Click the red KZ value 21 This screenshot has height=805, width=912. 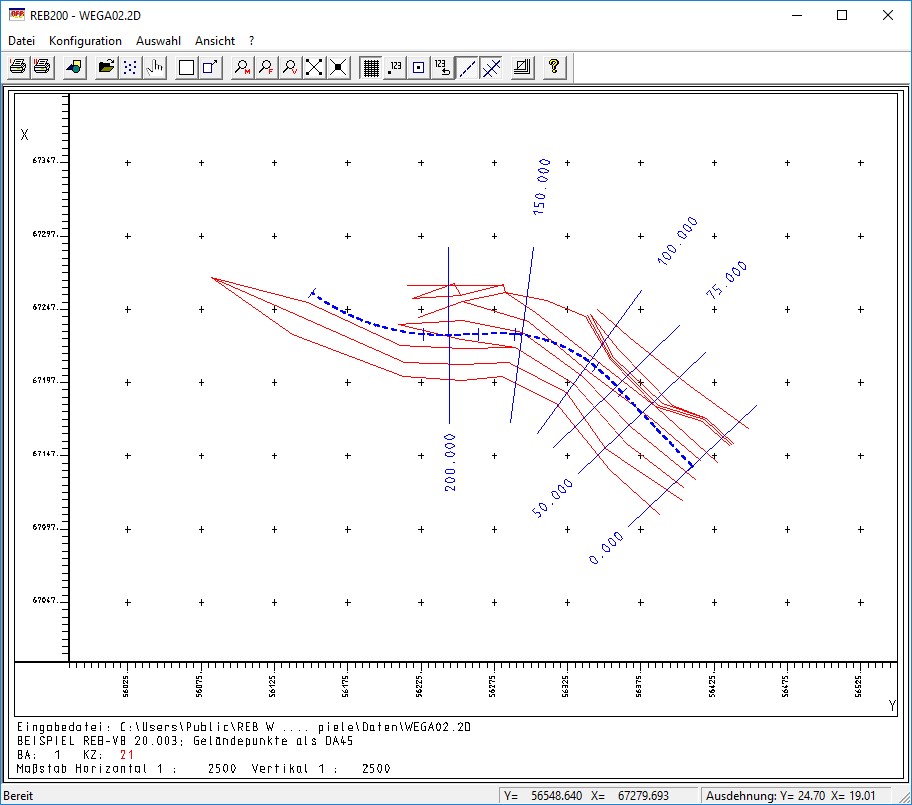127,755
